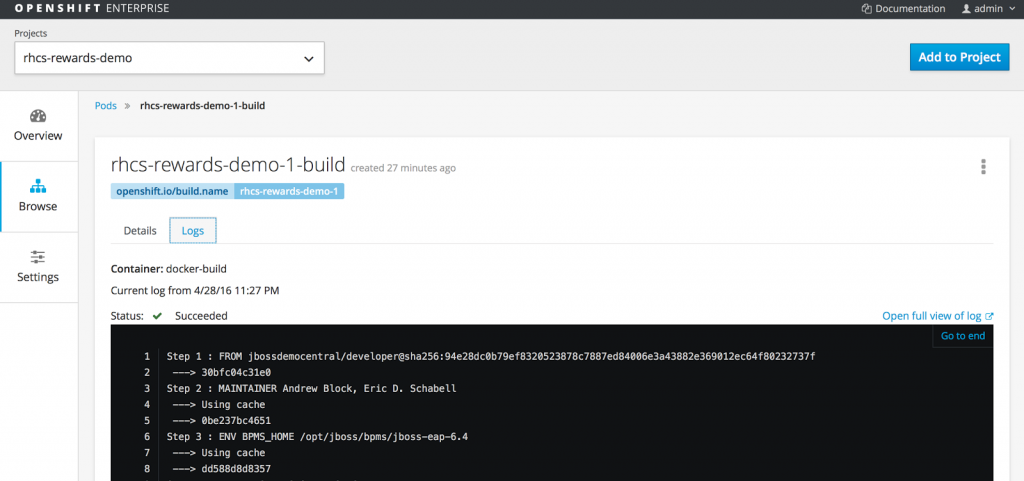Select the Logs tab
Screen dimensions: 1024x481
point(193,231)
